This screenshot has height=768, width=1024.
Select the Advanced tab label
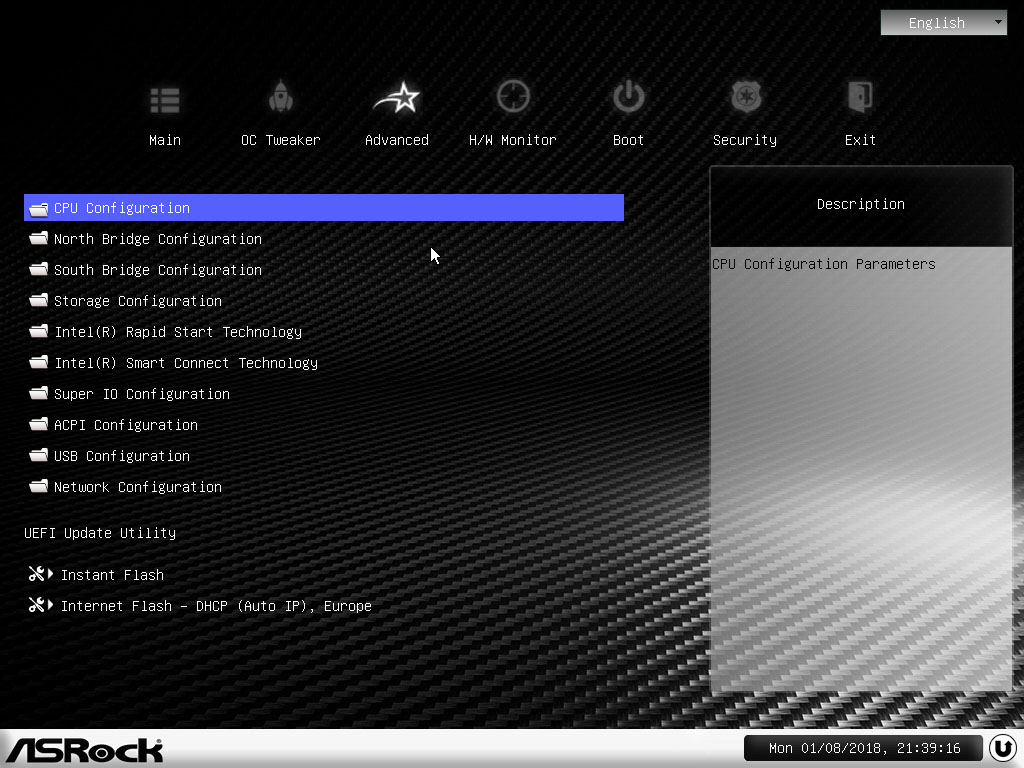tap(397, 140)
